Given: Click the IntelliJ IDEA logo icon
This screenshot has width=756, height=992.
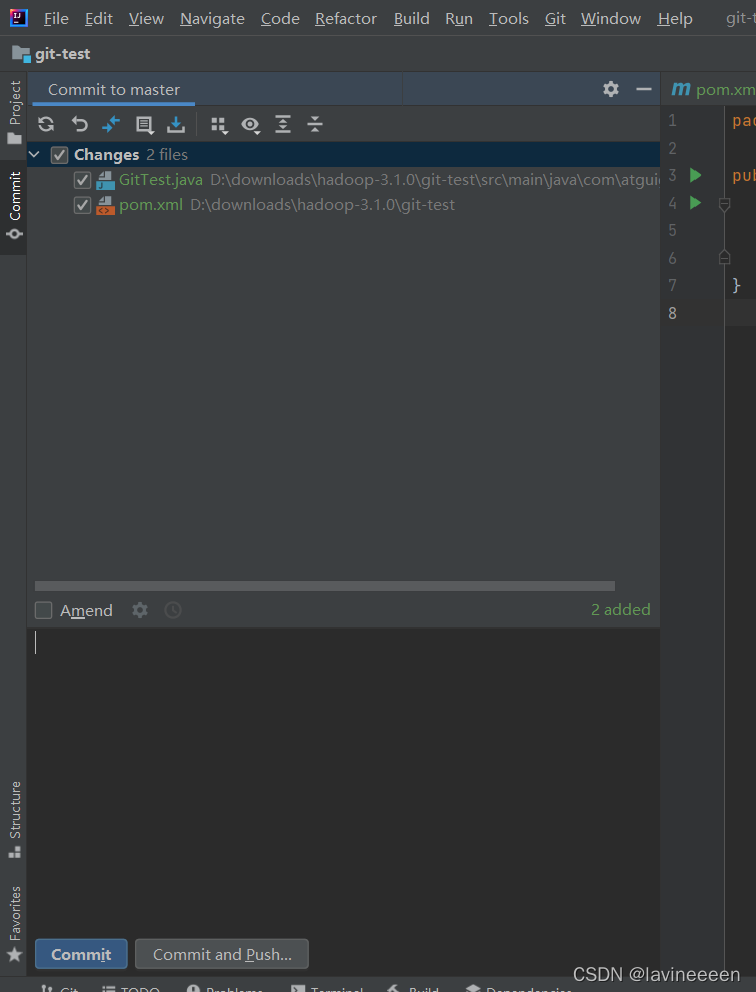Looking at the screenshot, I should tap(19, 18).
